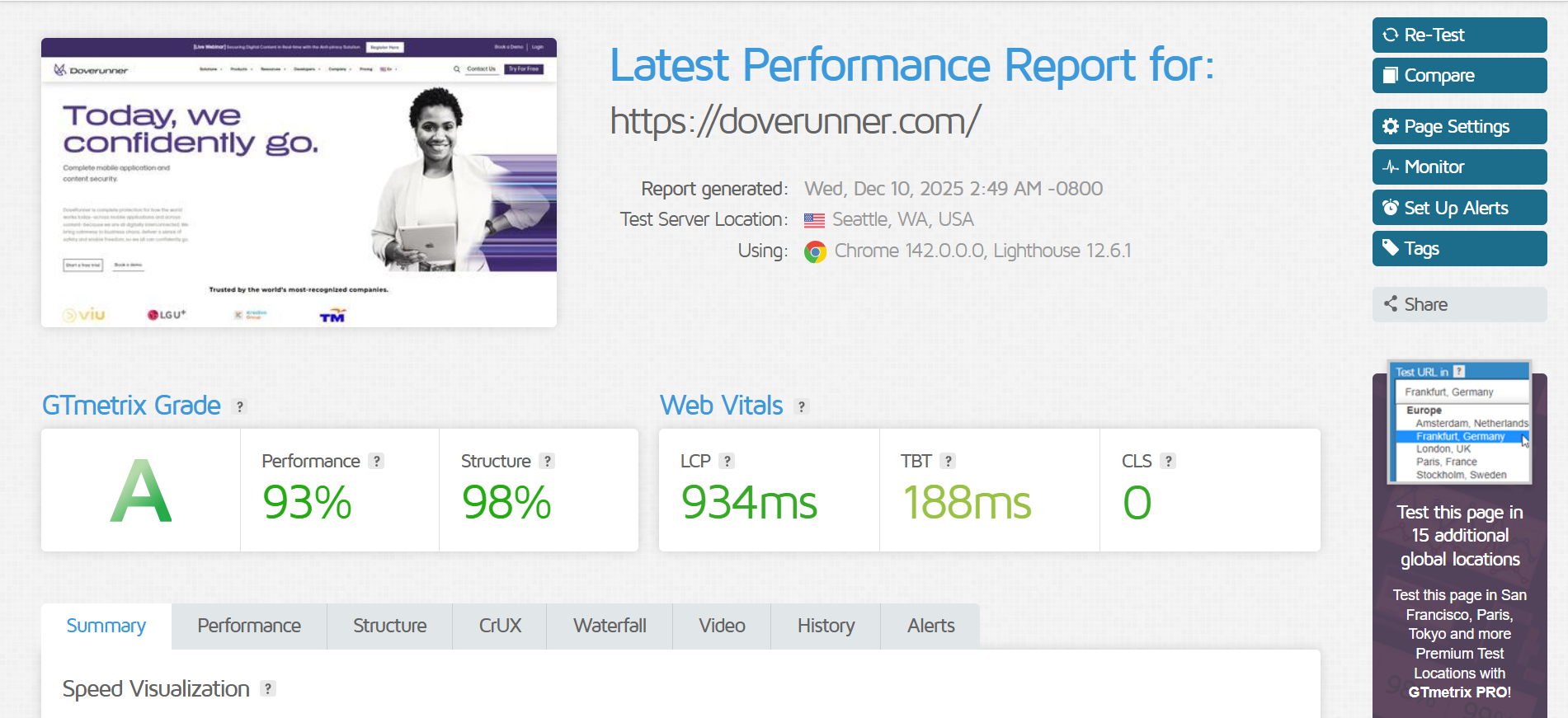The image size is (1568, 718).
Task: Select the History tab
Action: click(826, 626)
